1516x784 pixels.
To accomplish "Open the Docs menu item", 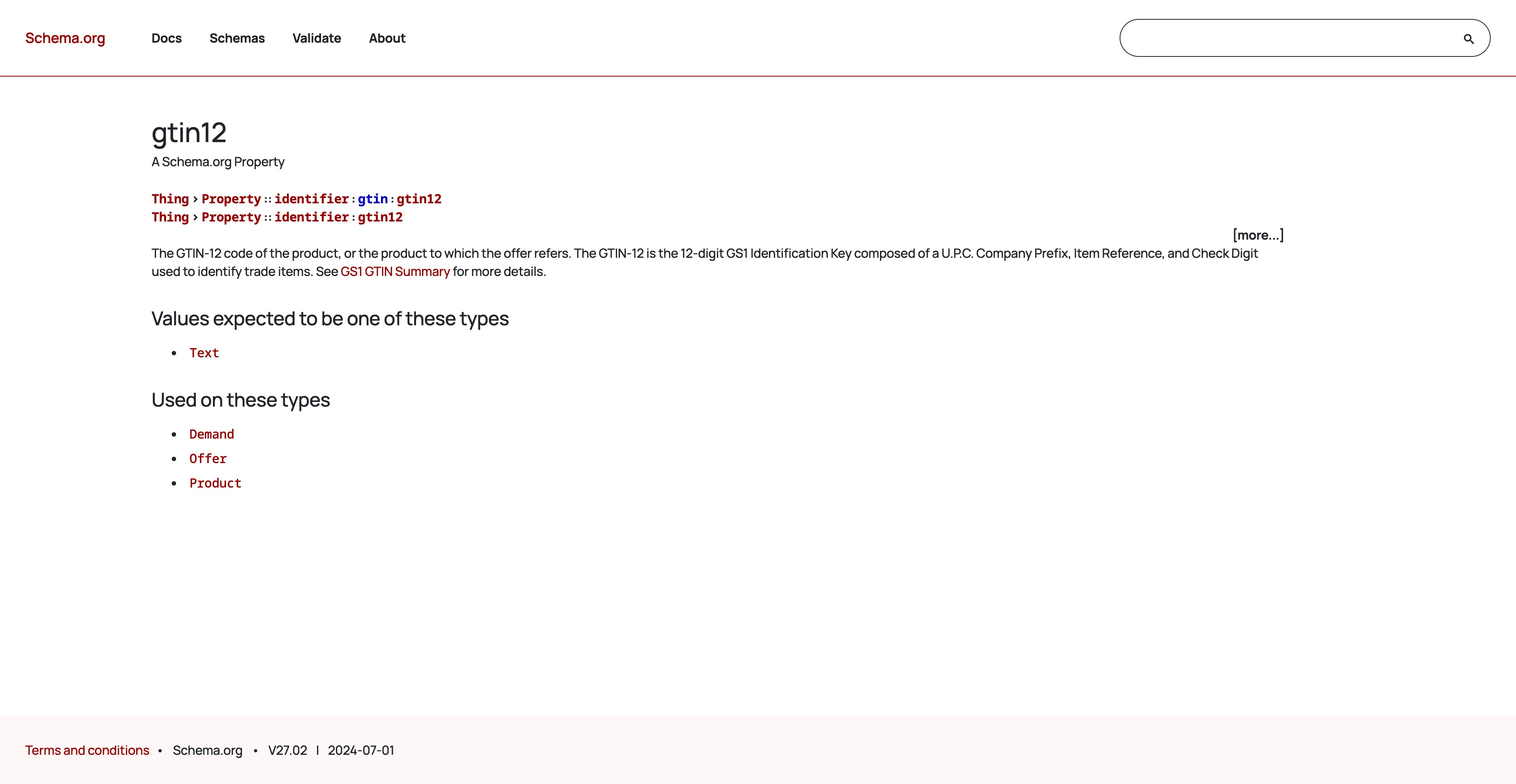I will tap(167, 38).
